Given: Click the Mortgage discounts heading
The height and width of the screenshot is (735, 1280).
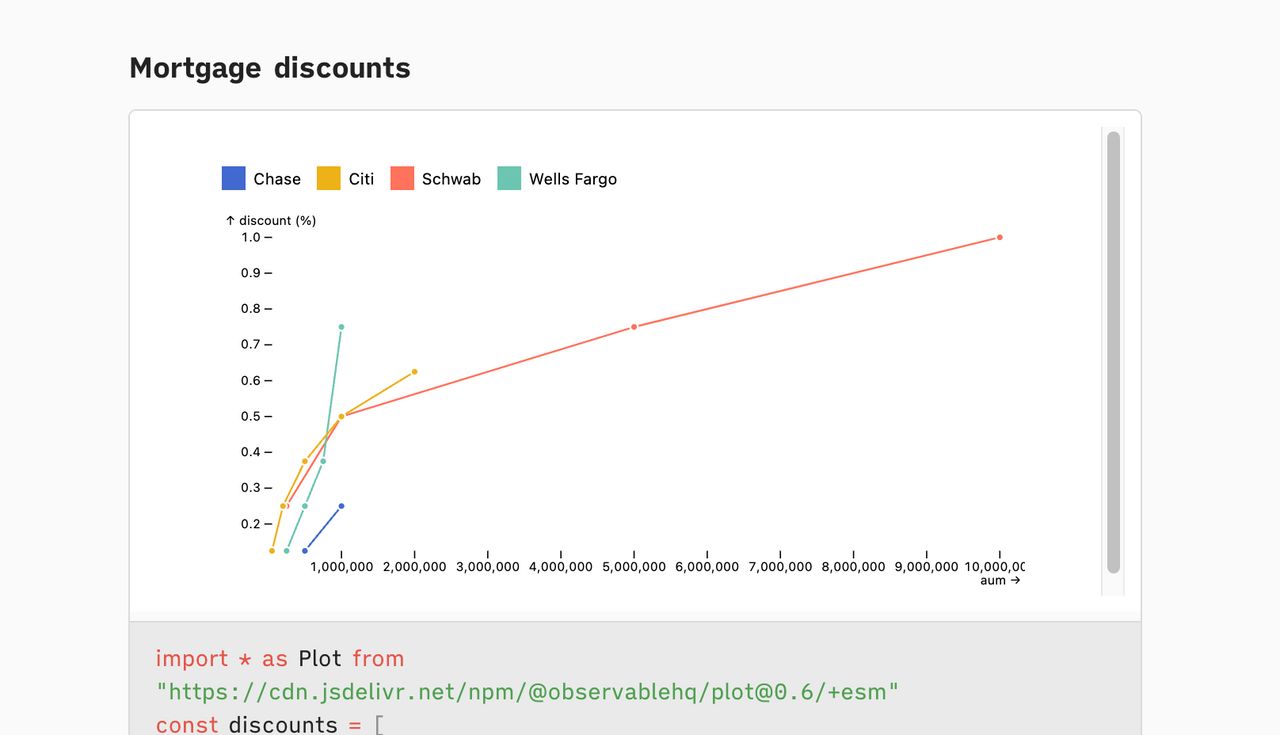Looking at the screenshot, I should pyautogui.click(x=270, y=68).
